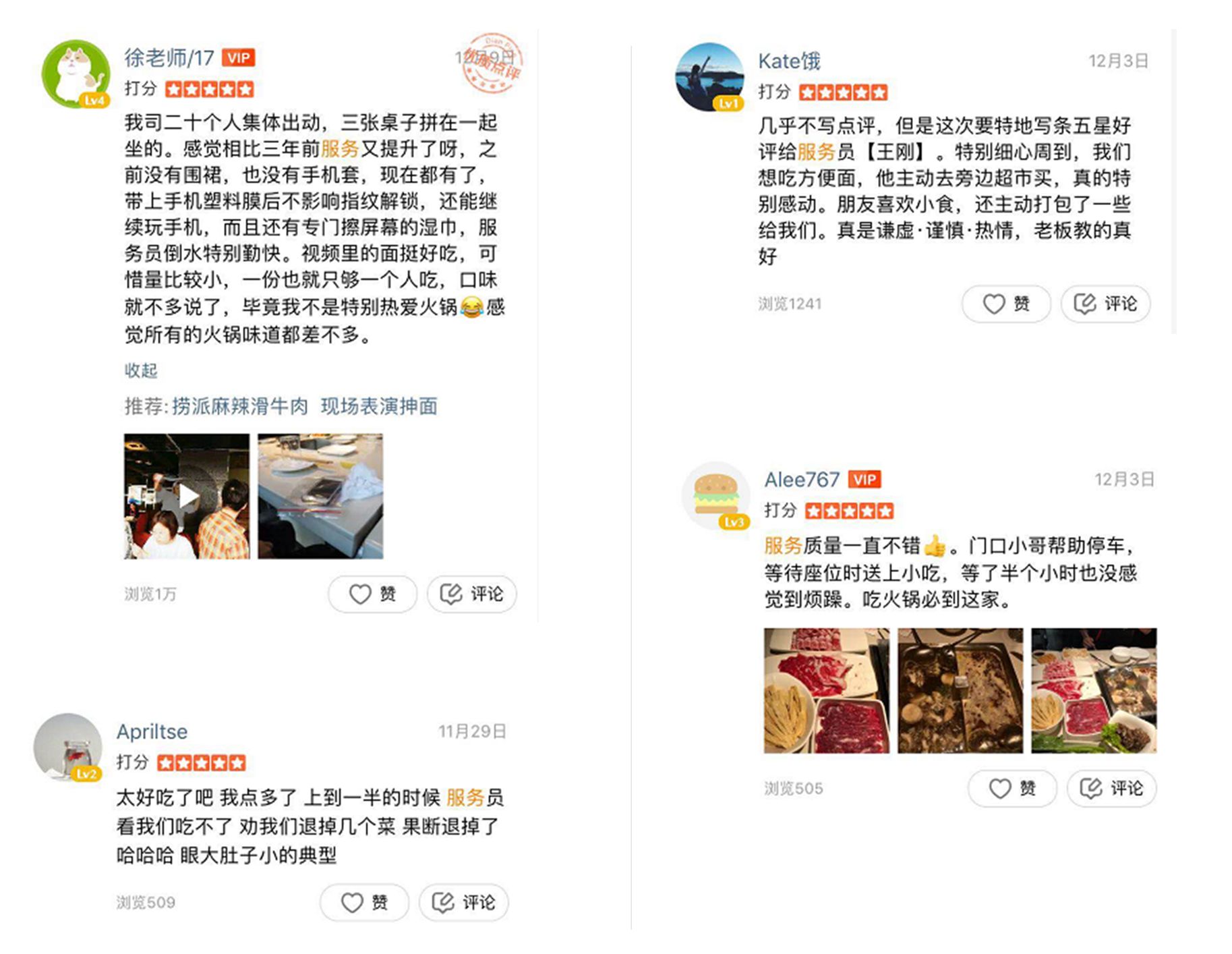Open the Apriltse username link
The height and width of the screenshot is (954, 1232).
(152, 731)
